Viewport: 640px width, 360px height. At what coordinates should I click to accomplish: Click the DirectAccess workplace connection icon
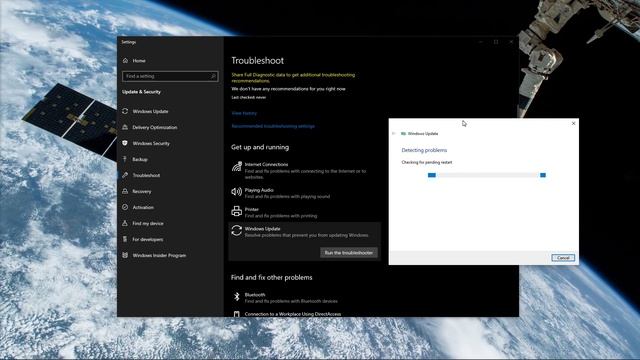(236, 314)
